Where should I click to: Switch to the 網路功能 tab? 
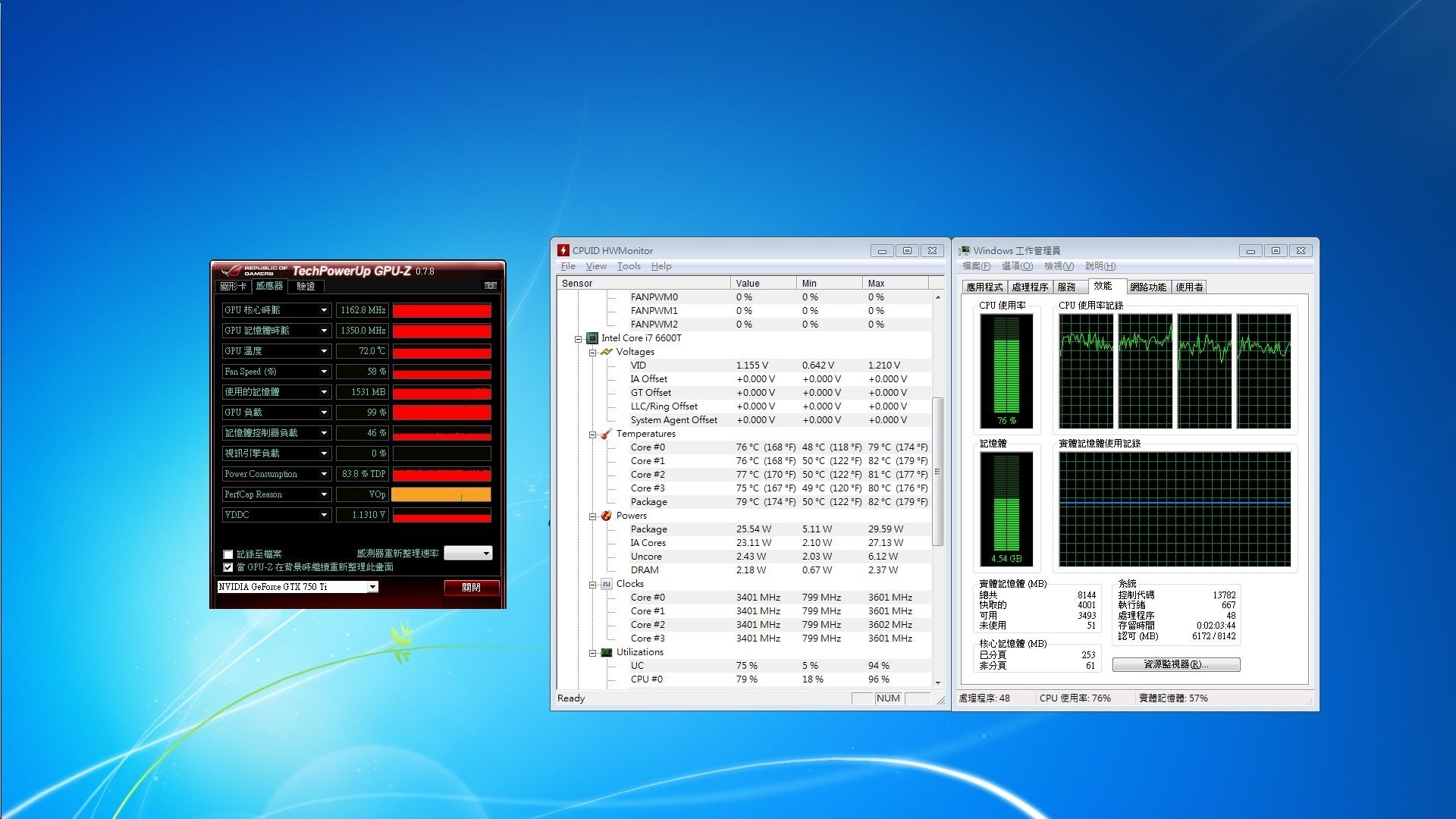click(1148, 287)
